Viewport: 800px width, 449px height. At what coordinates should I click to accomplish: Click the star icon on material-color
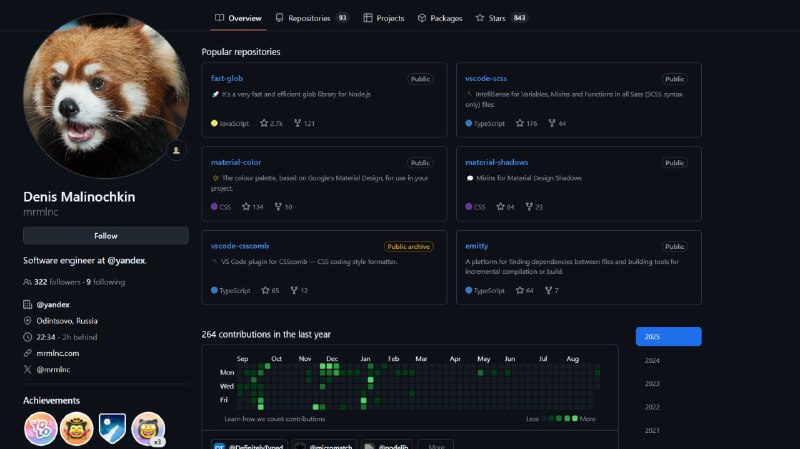point(246,207)
